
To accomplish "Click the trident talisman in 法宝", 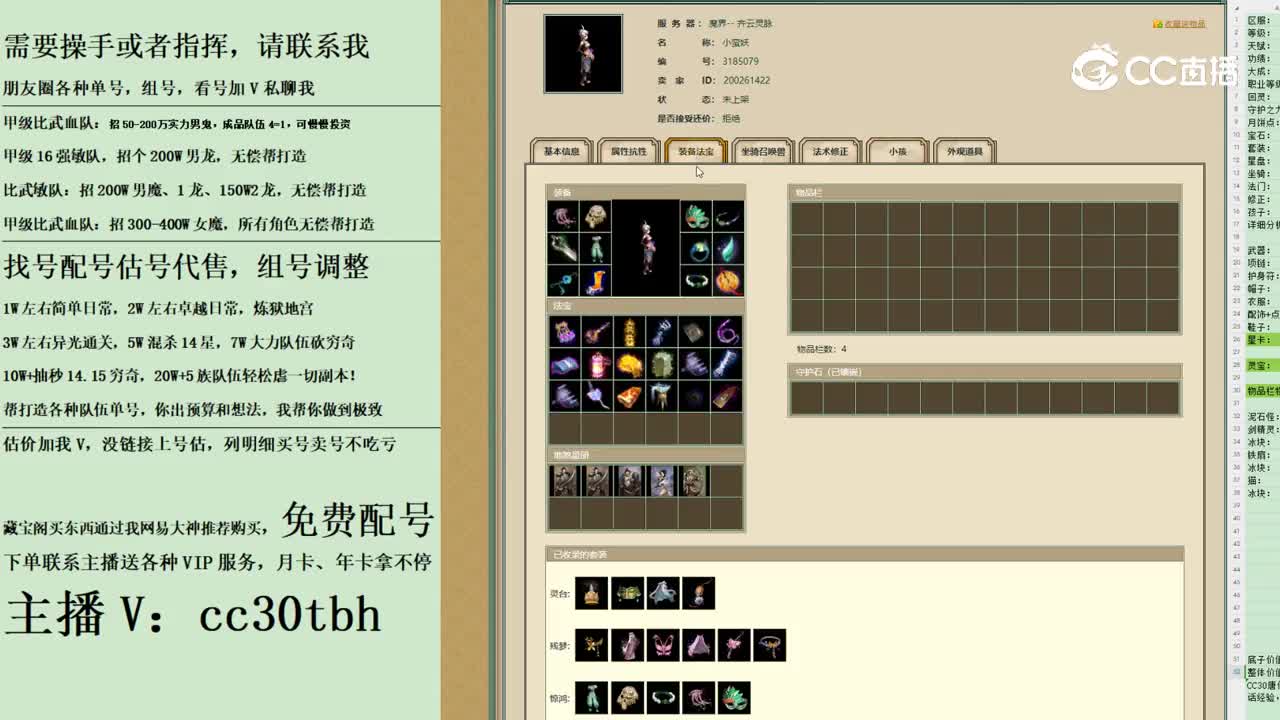I will [x=661, y=331].
